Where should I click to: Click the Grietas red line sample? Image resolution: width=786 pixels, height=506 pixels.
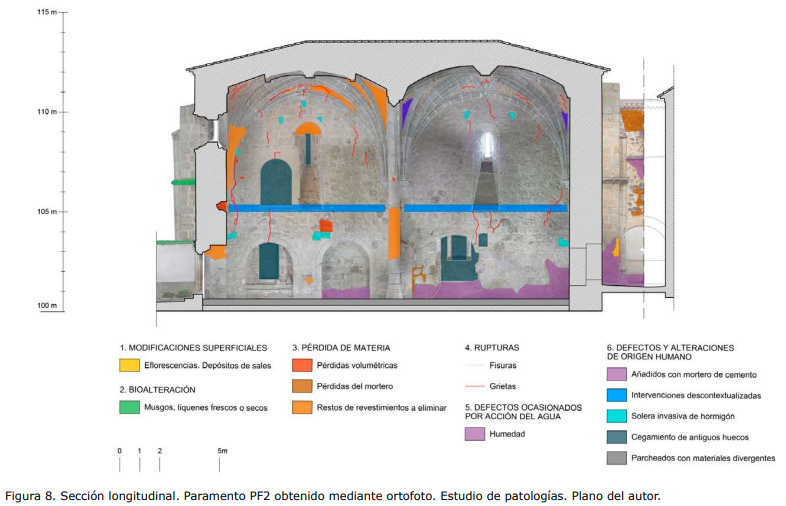474,386
